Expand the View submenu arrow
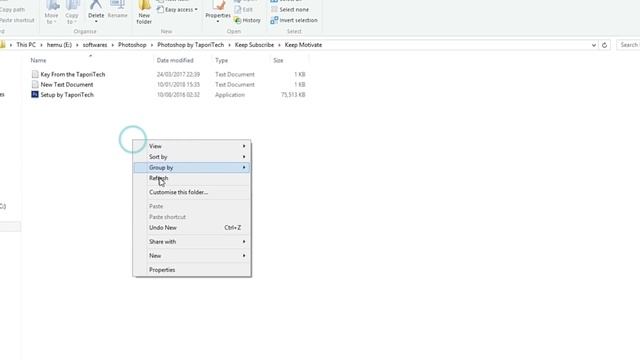Screen dimensions: 640x360 (x=244, y=146)
